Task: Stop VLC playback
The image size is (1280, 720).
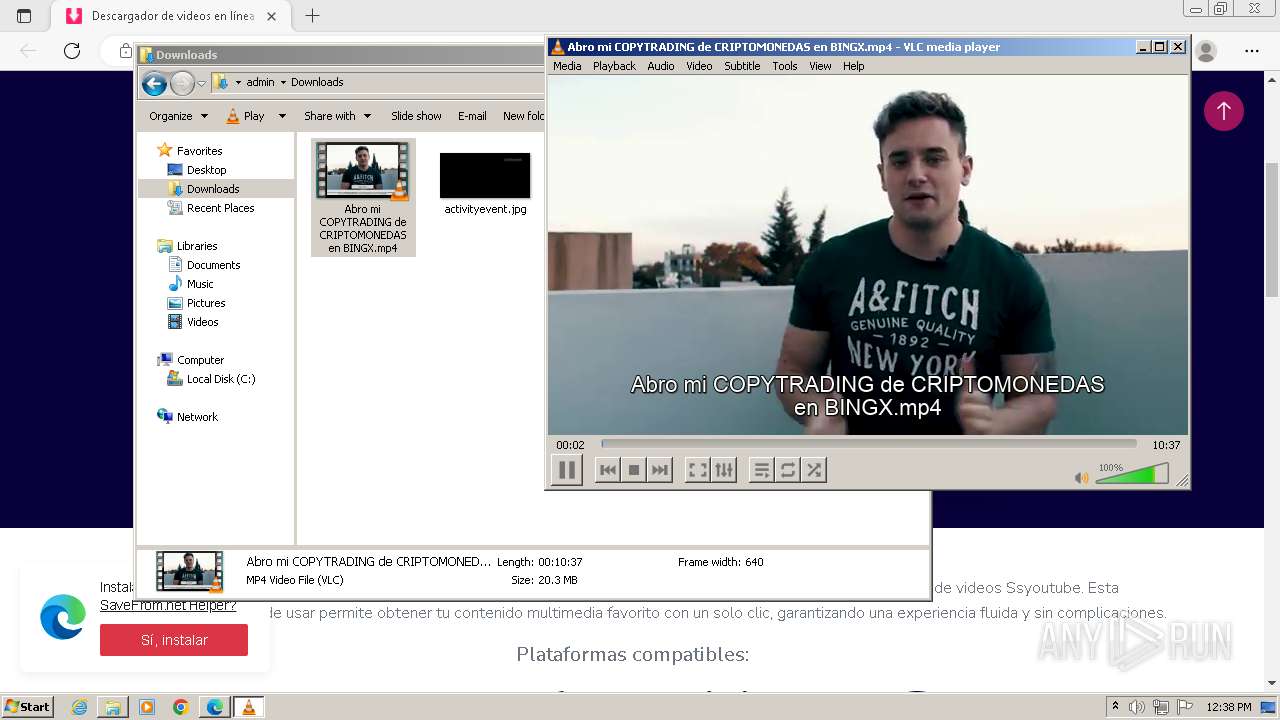Action: (633, 470)
